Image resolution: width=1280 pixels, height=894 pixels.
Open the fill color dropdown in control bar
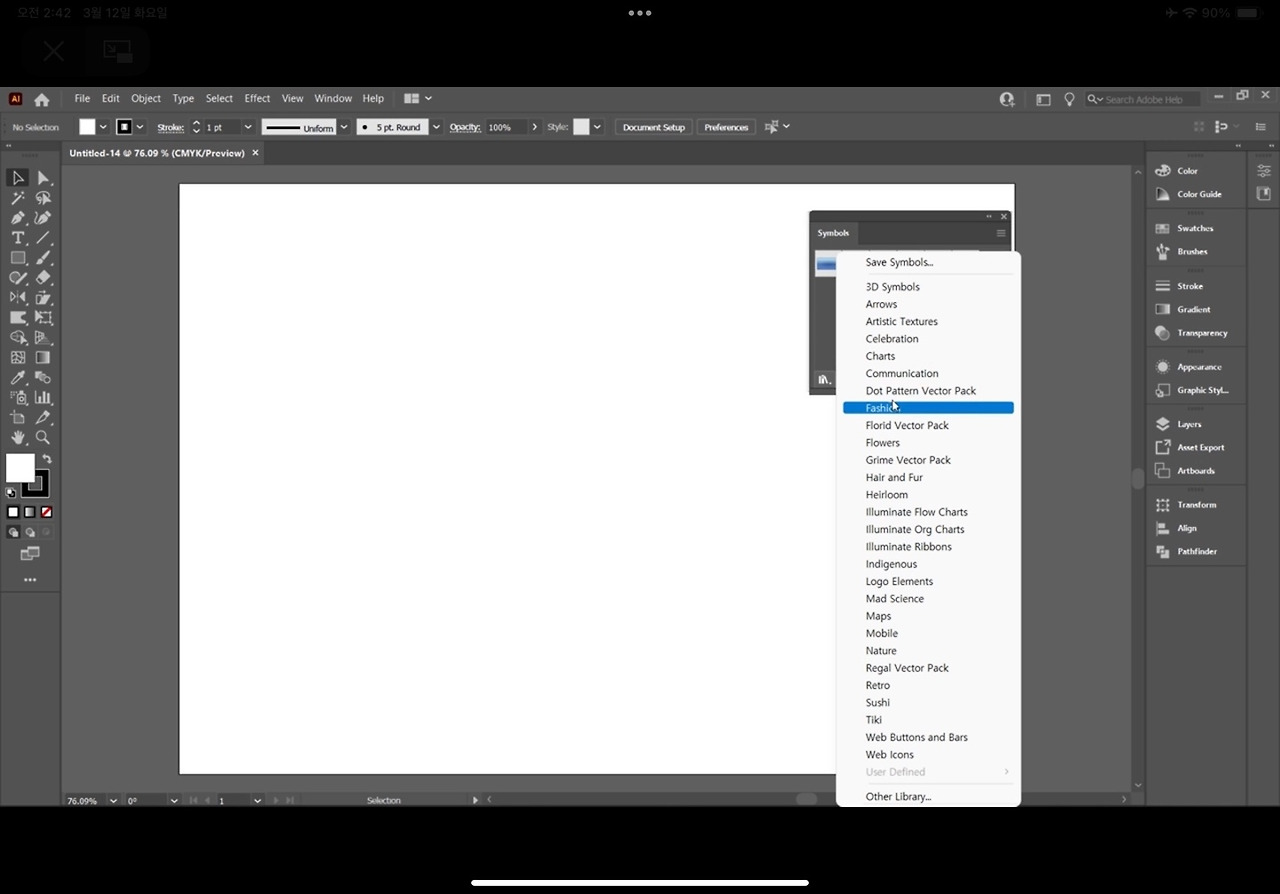click(x=103, y=127)
